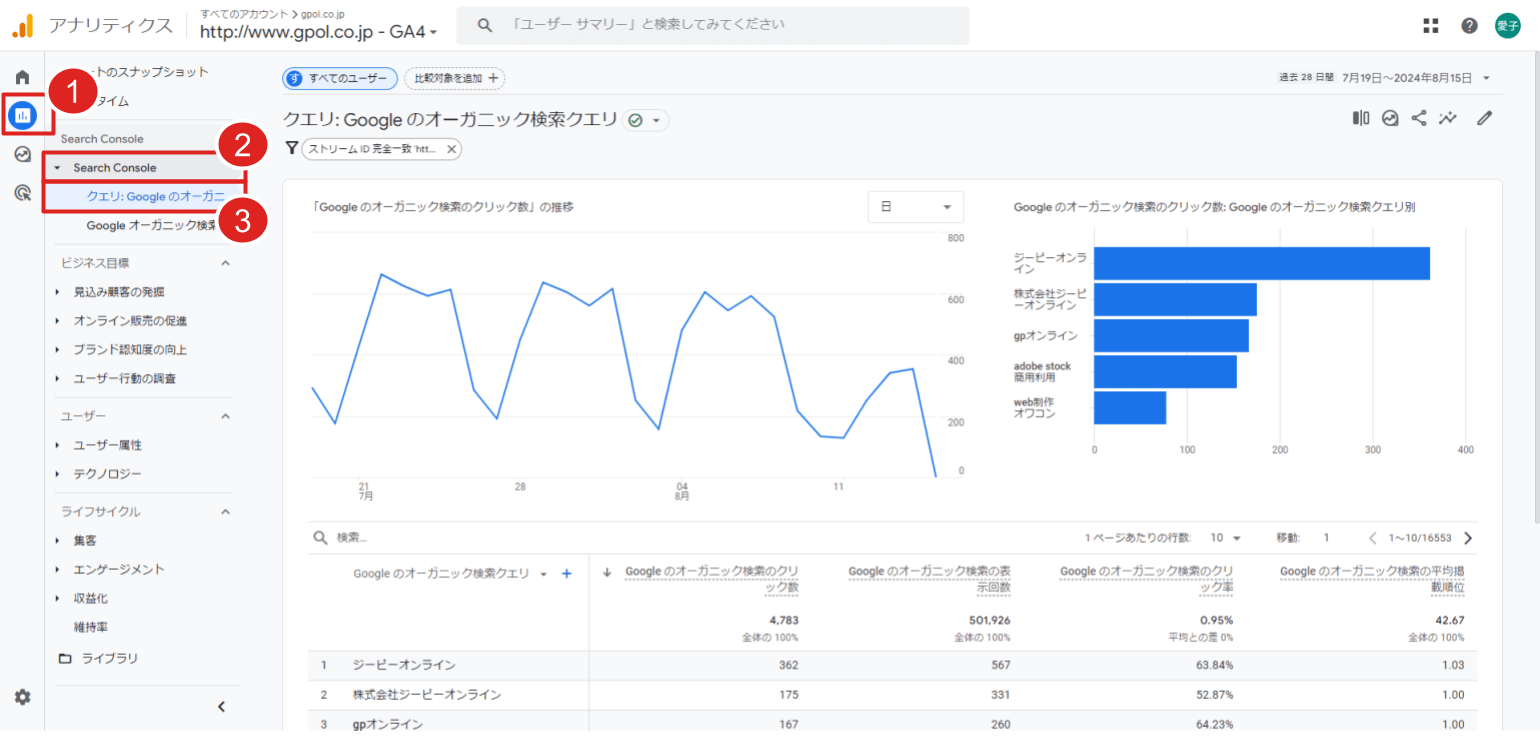1540x740 pixels.
Task: Click the 移動 page number field
Action: point(1327,538)
